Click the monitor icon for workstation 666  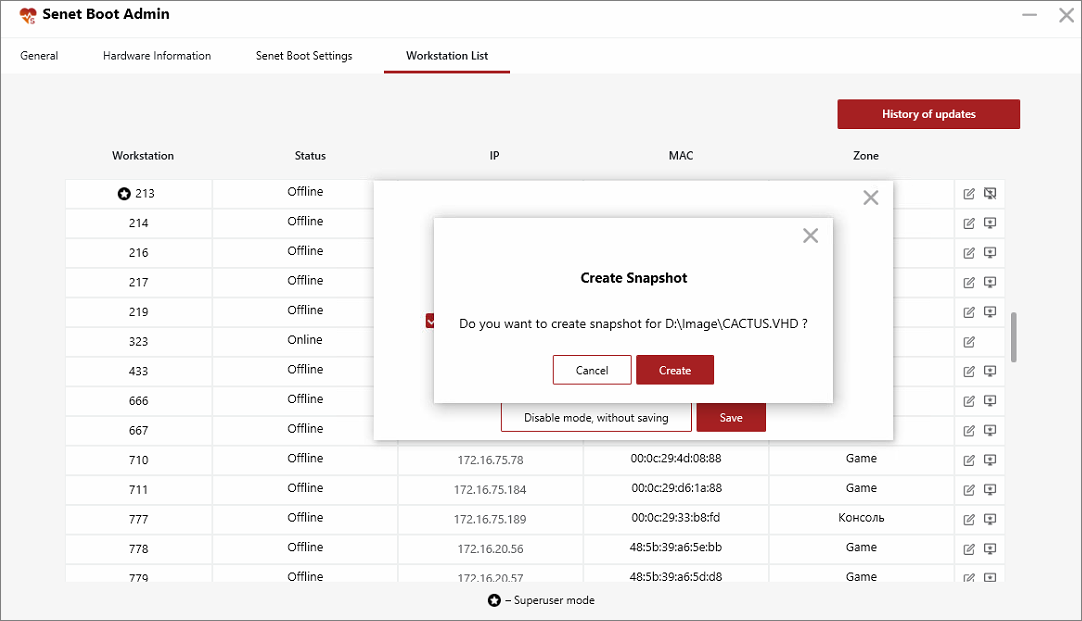click(990, 400)
